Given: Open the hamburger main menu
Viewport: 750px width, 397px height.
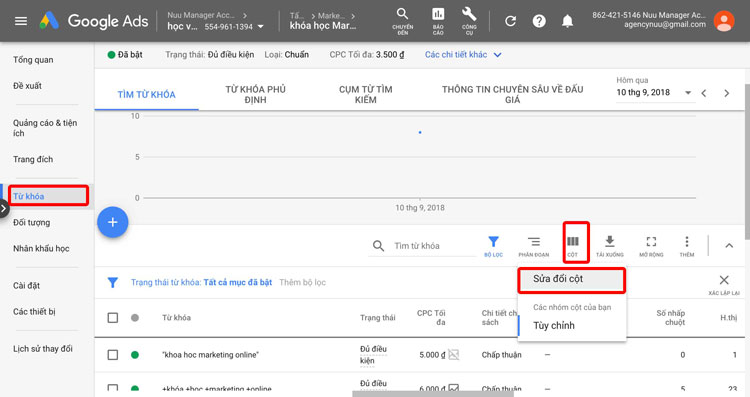Looking at the screenshot, I should tap(21, 21).
